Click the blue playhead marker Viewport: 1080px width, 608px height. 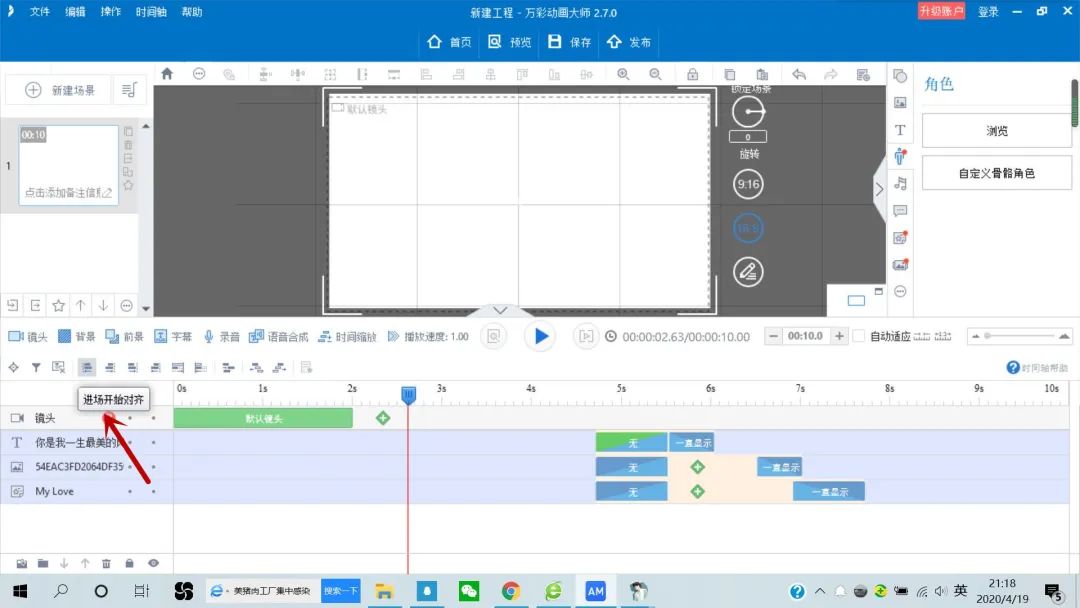coord(408,395)
